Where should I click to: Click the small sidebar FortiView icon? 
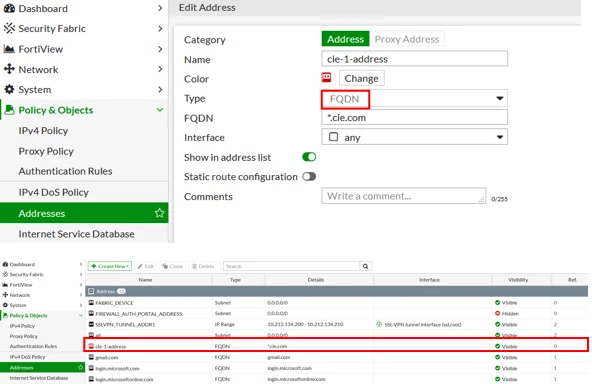point(5,285)
